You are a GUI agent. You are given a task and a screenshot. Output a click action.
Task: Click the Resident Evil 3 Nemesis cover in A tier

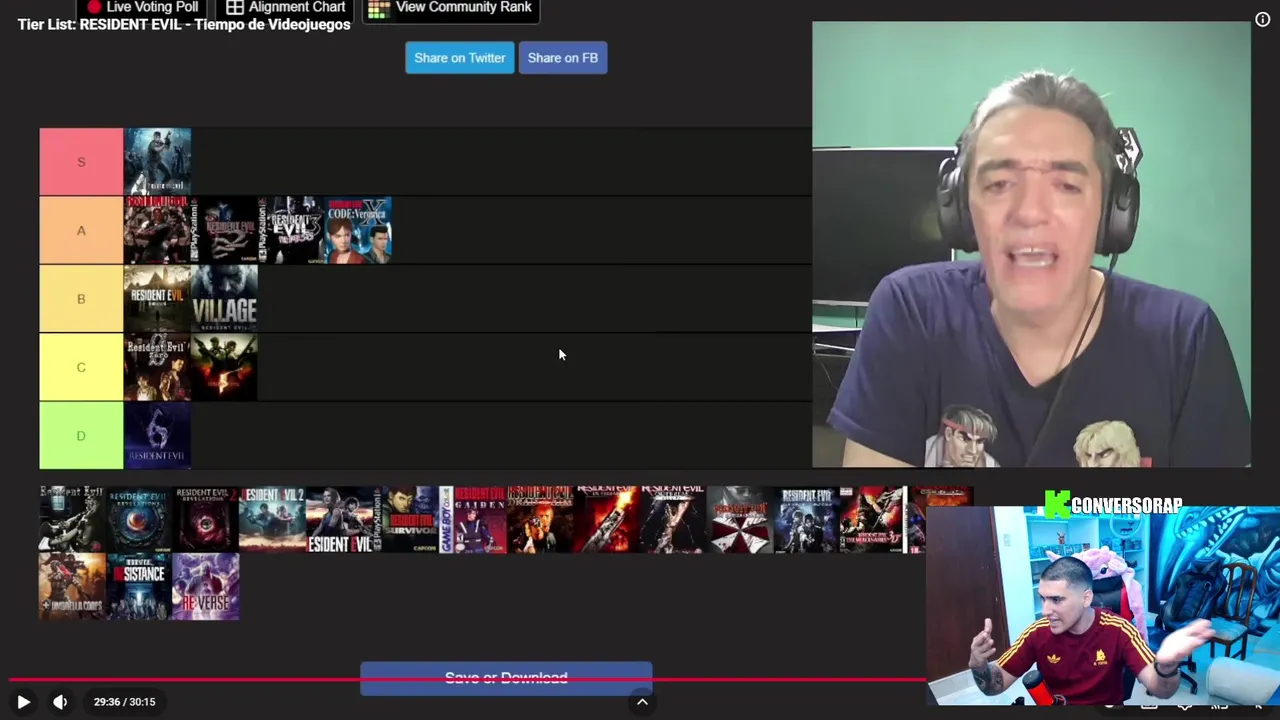click(x=291, y=230)
